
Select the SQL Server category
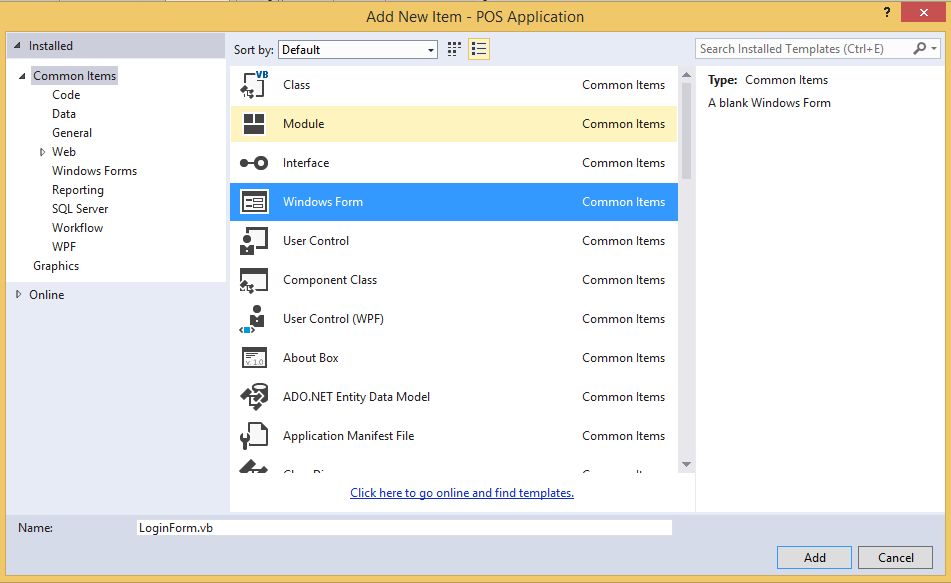pos(80,209)
